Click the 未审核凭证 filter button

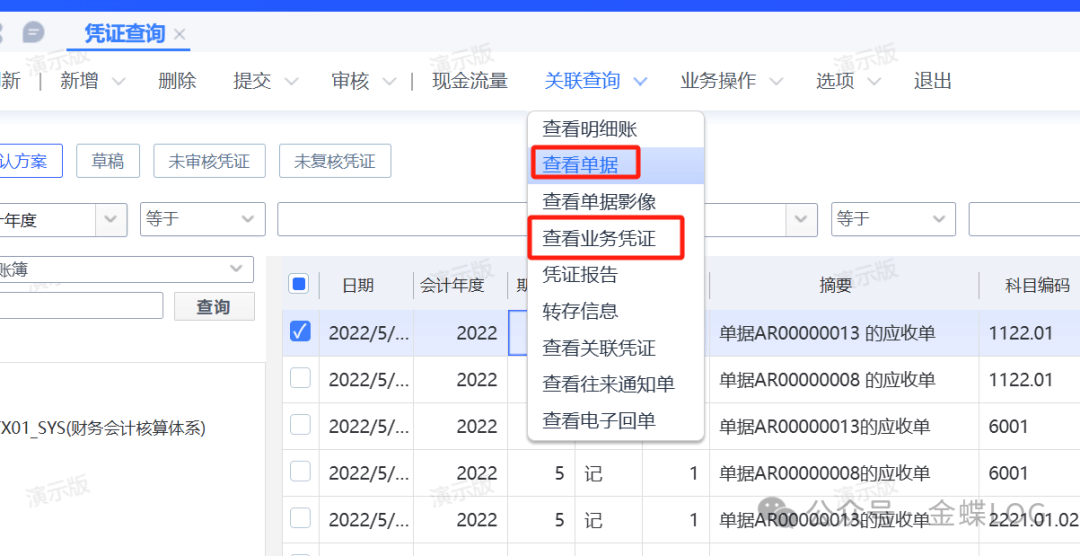tap(208, 161)
